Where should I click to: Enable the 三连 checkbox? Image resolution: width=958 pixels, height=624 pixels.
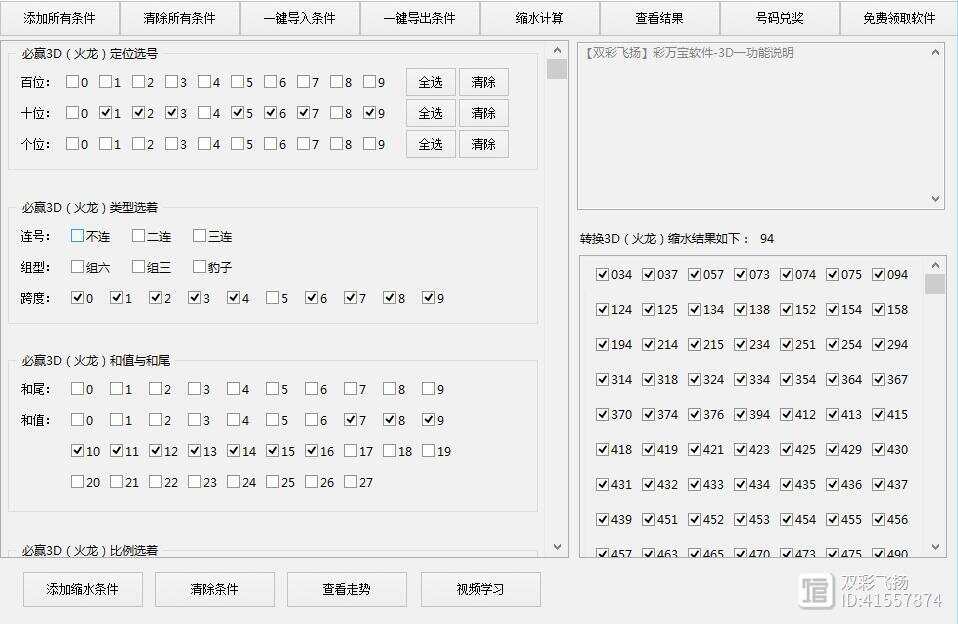[x=199, y=235]
